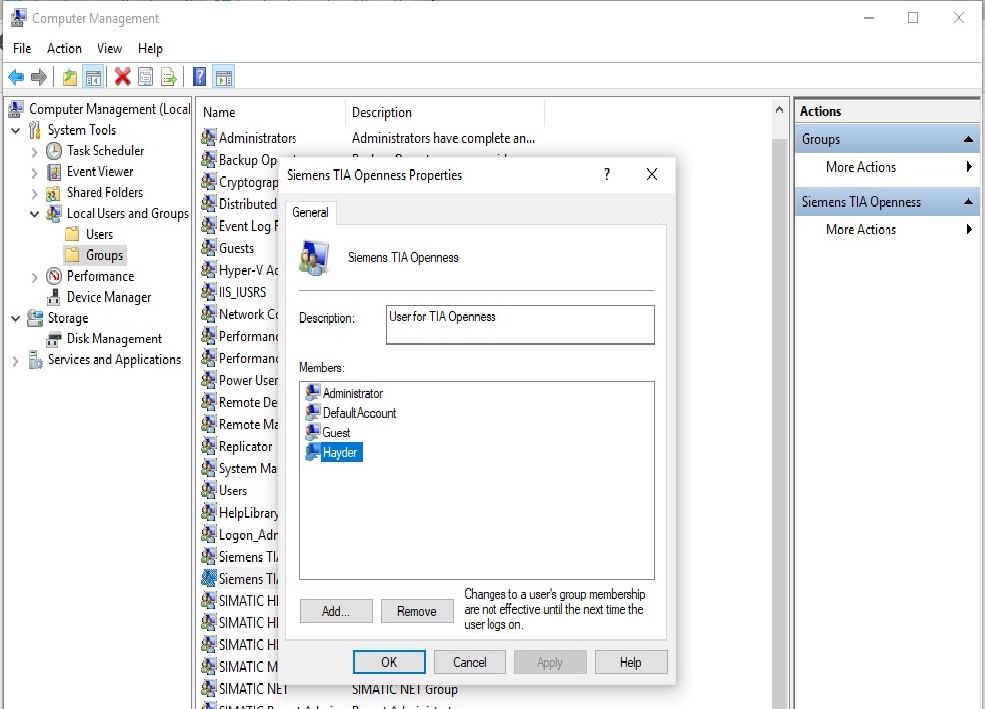Click the Name column header
This screenshot has height=709, width=985.
coord(271,112)
